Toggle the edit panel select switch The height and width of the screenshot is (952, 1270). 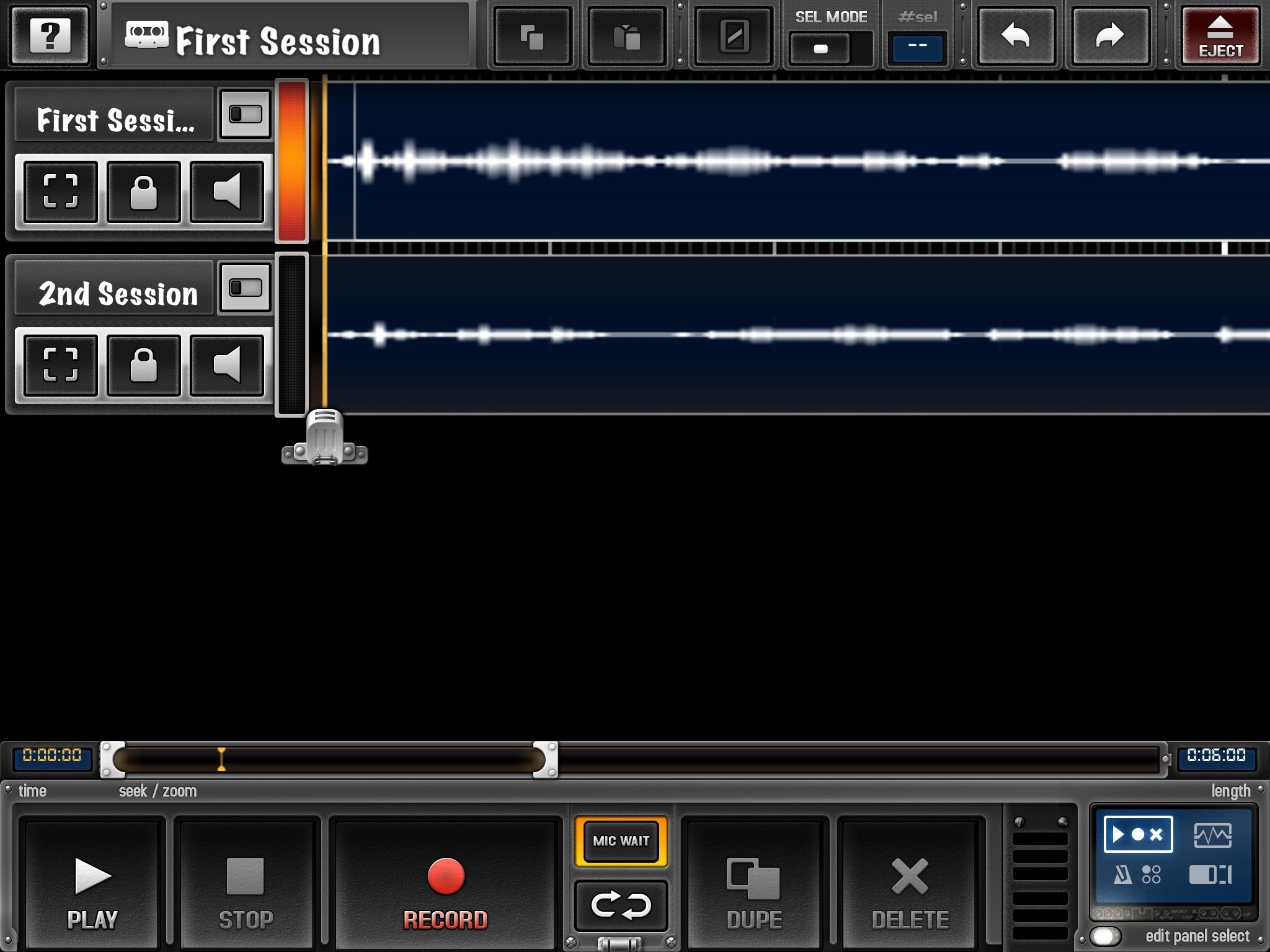[x=1106, y=936]
